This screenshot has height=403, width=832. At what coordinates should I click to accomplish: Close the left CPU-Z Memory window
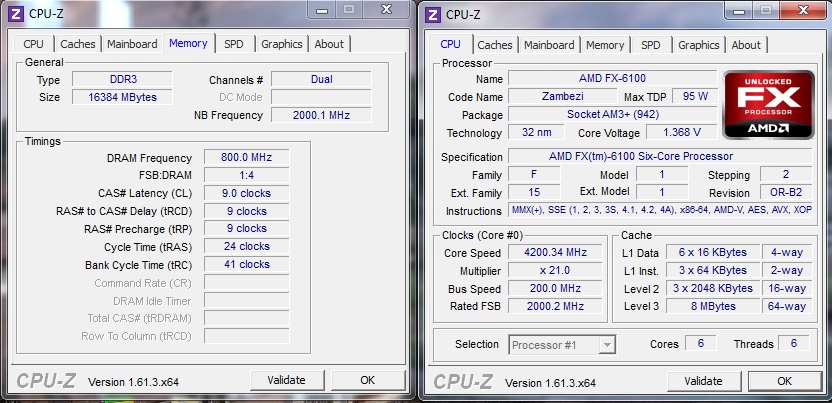[387, 10]
